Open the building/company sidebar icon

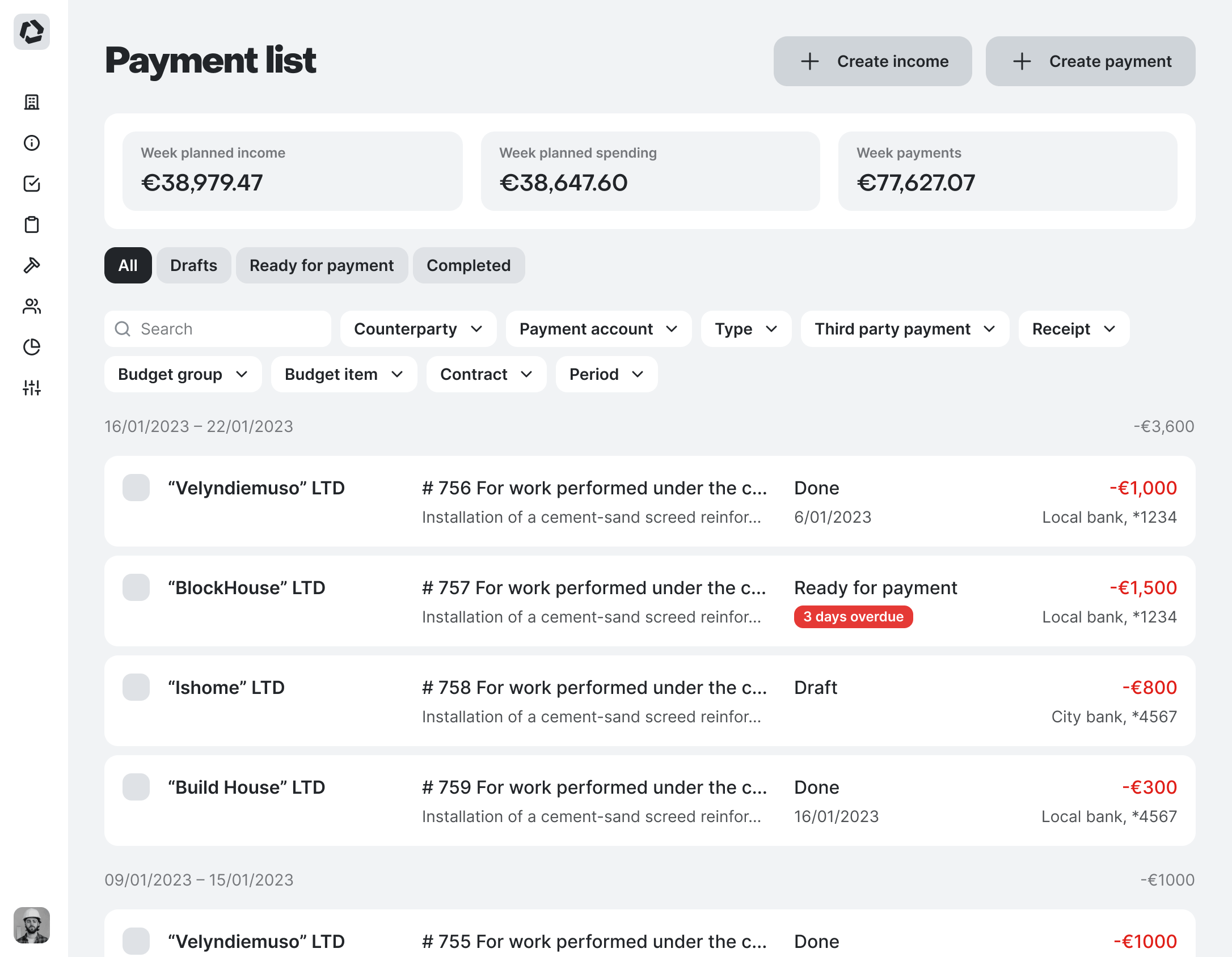point(32,102)
